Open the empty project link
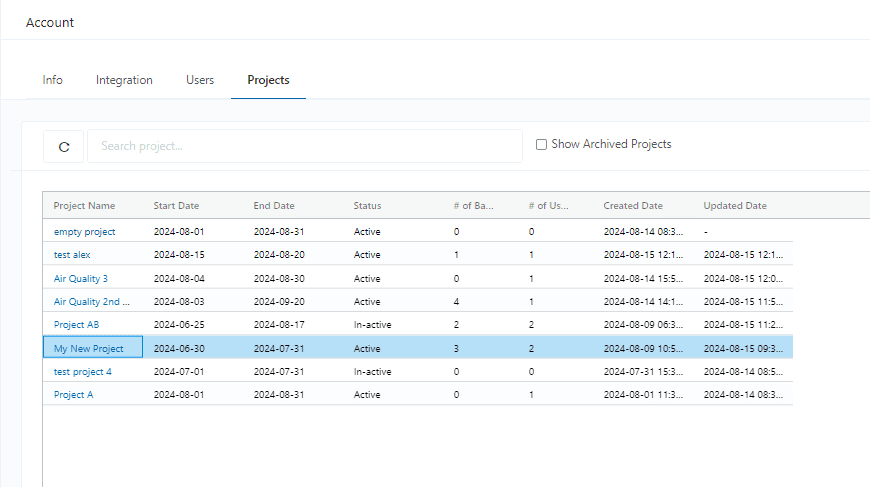 coord(84,232)
